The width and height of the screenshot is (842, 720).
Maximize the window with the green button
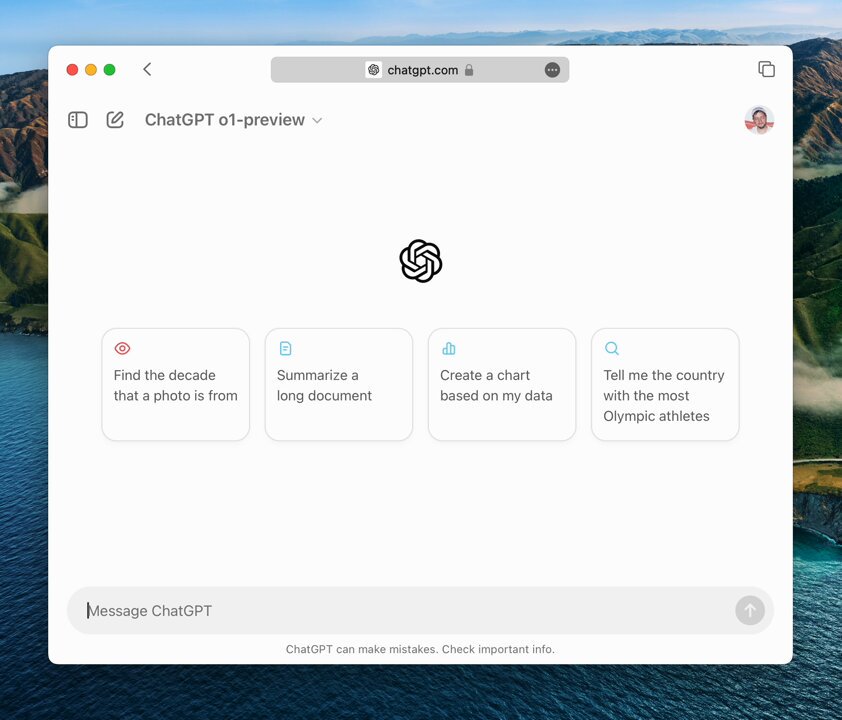(110, 70)
